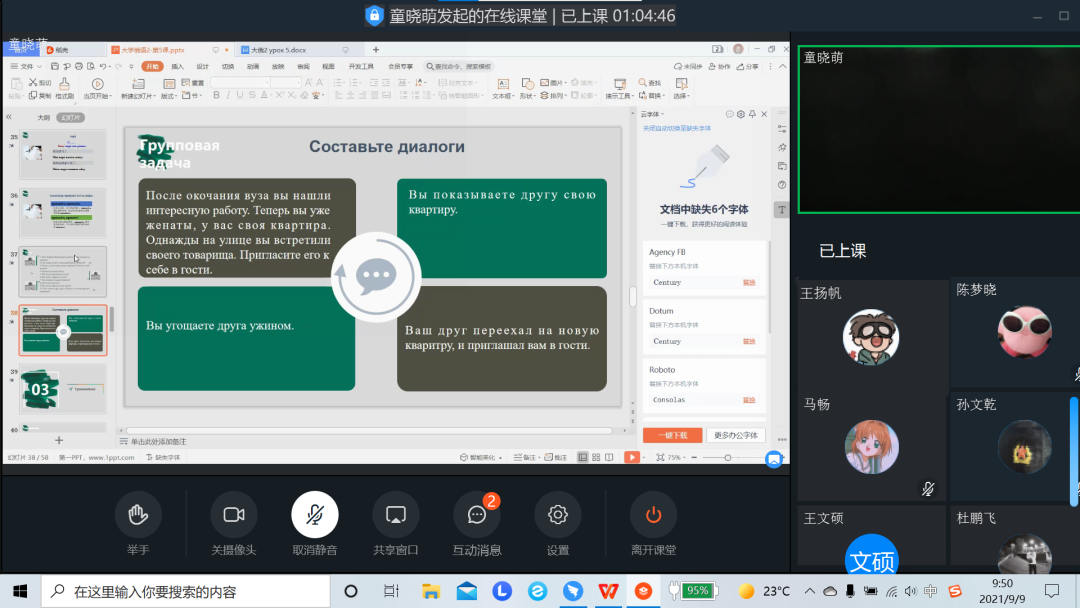
Task: Click Shapes icon in ribbon
Action: pyautogui.click(x=527, y=84)
